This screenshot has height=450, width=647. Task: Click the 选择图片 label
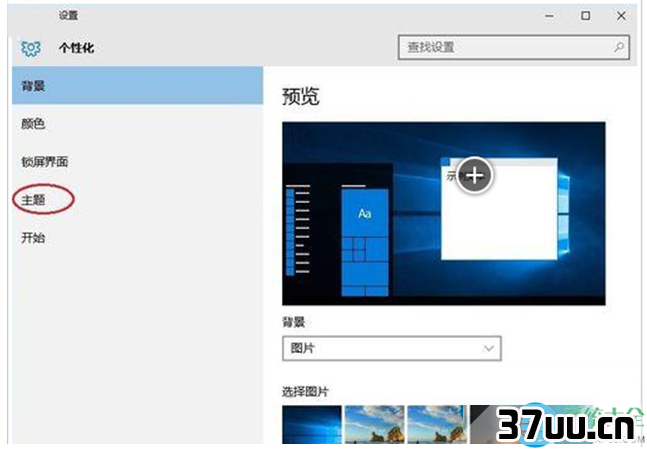pos(305,391)
